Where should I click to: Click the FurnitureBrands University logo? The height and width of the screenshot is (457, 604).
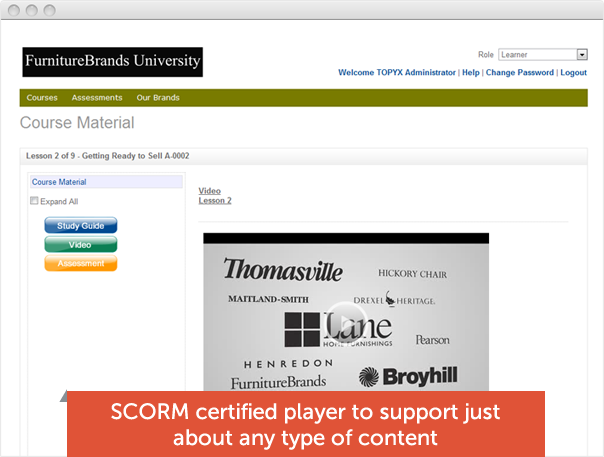[x=112, y=62]
